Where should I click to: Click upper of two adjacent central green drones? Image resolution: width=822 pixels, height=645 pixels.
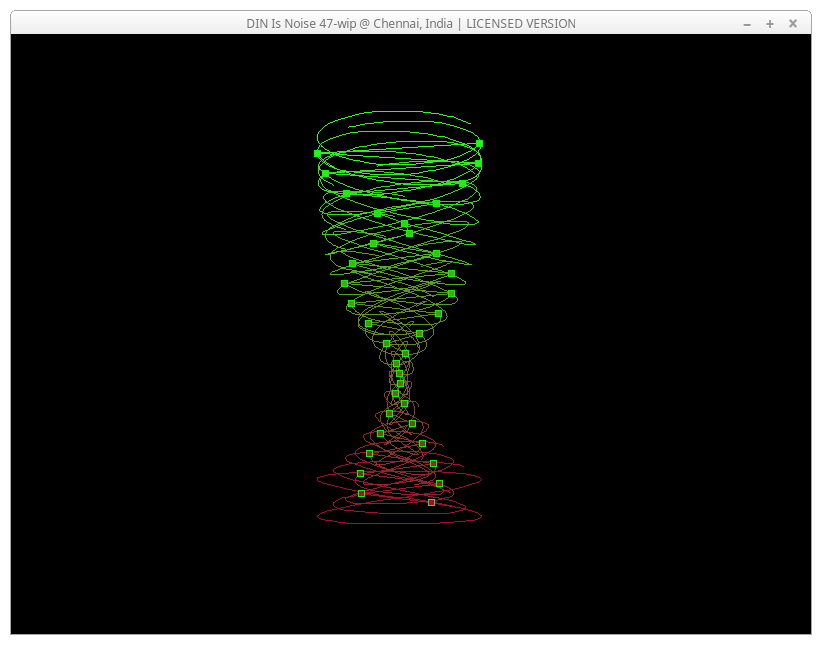404,224
